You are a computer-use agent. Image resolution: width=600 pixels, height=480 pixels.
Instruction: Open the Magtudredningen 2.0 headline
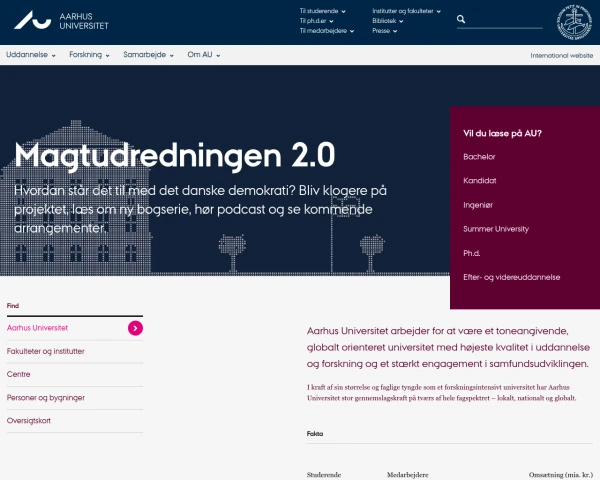175,155
